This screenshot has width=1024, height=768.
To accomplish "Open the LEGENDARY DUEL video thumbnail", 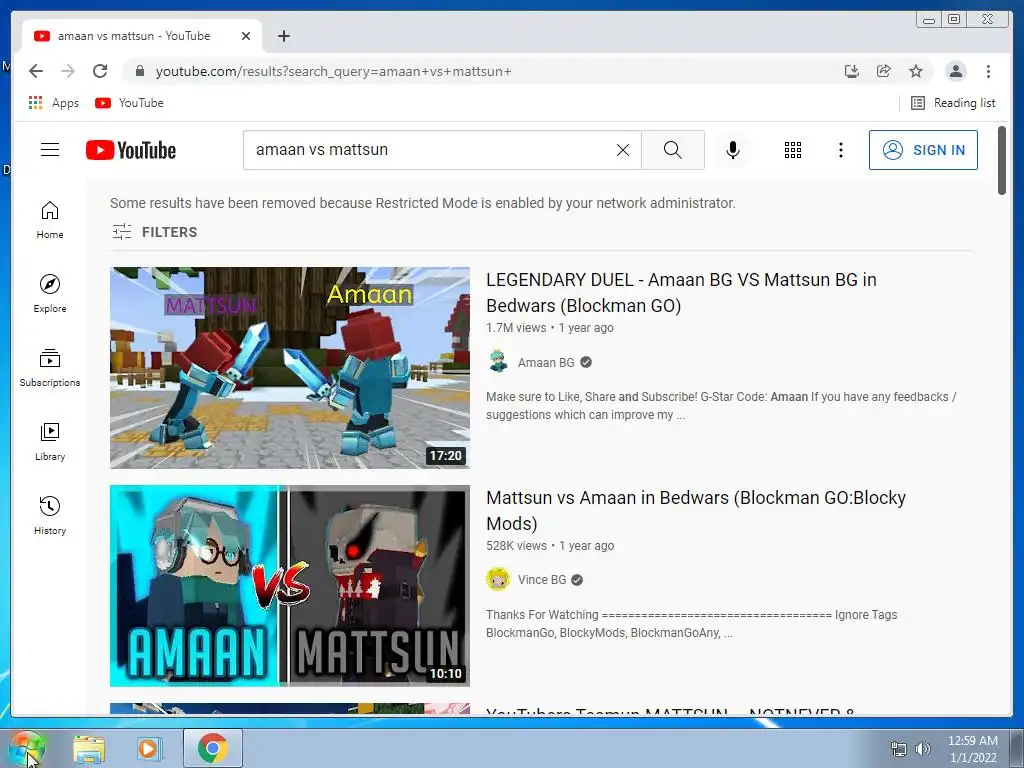I will click(290, 368).
